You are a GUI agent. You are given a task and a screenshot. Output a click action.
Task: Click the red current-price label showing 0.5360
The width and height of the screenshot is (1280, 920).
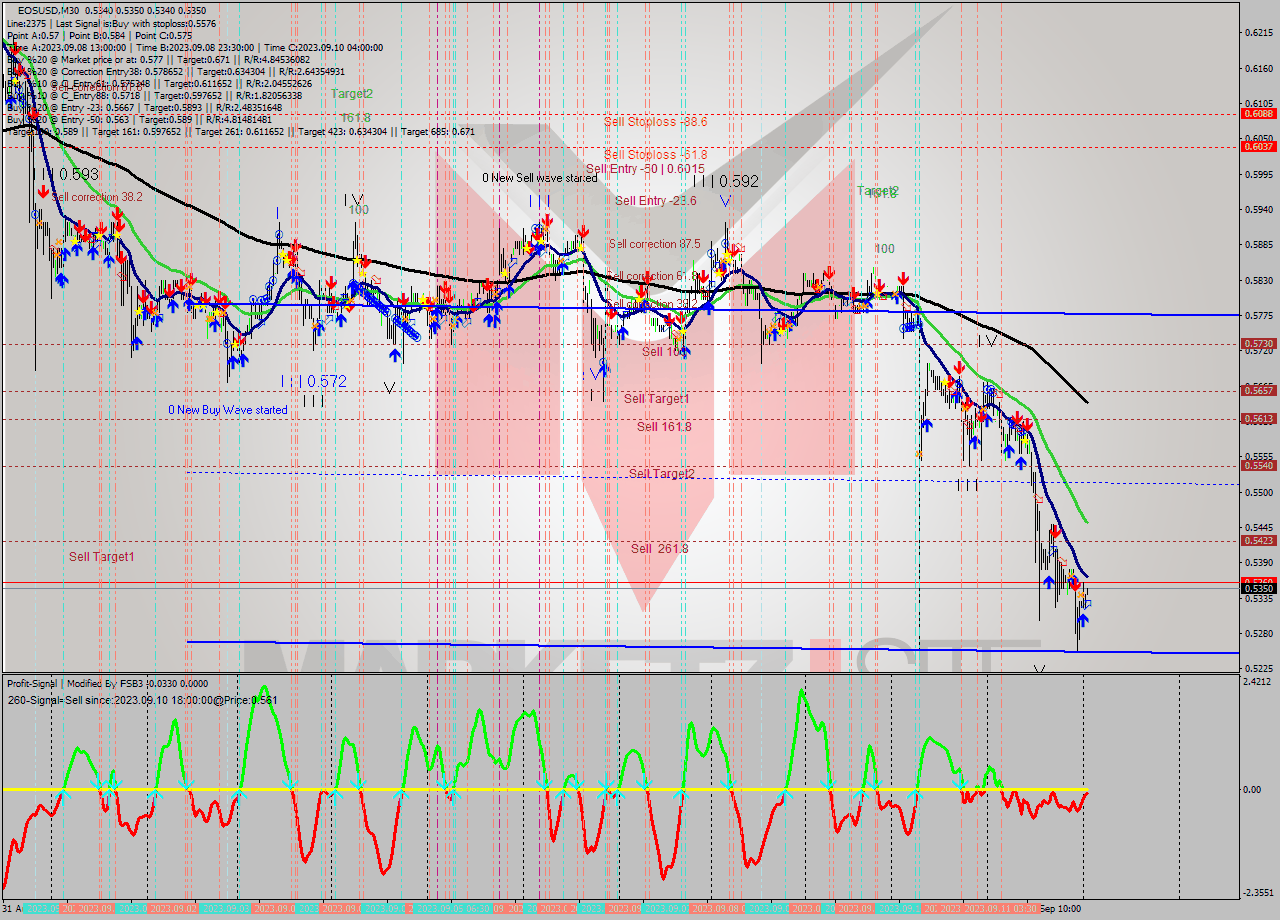[1258, 581]
